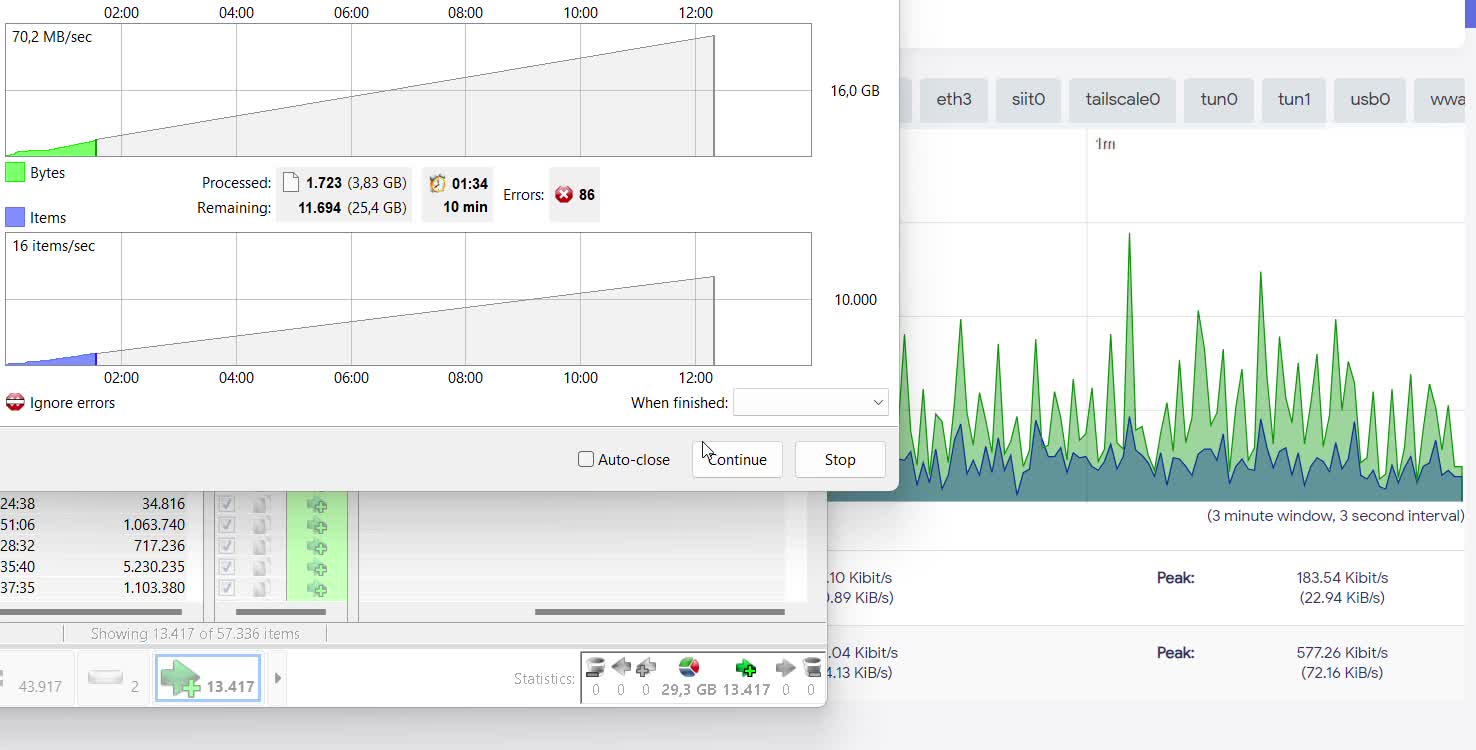Click the delete-right trash statistics icon
Image resolution: width=1476 pixels, height=750 pixels.
811,667
